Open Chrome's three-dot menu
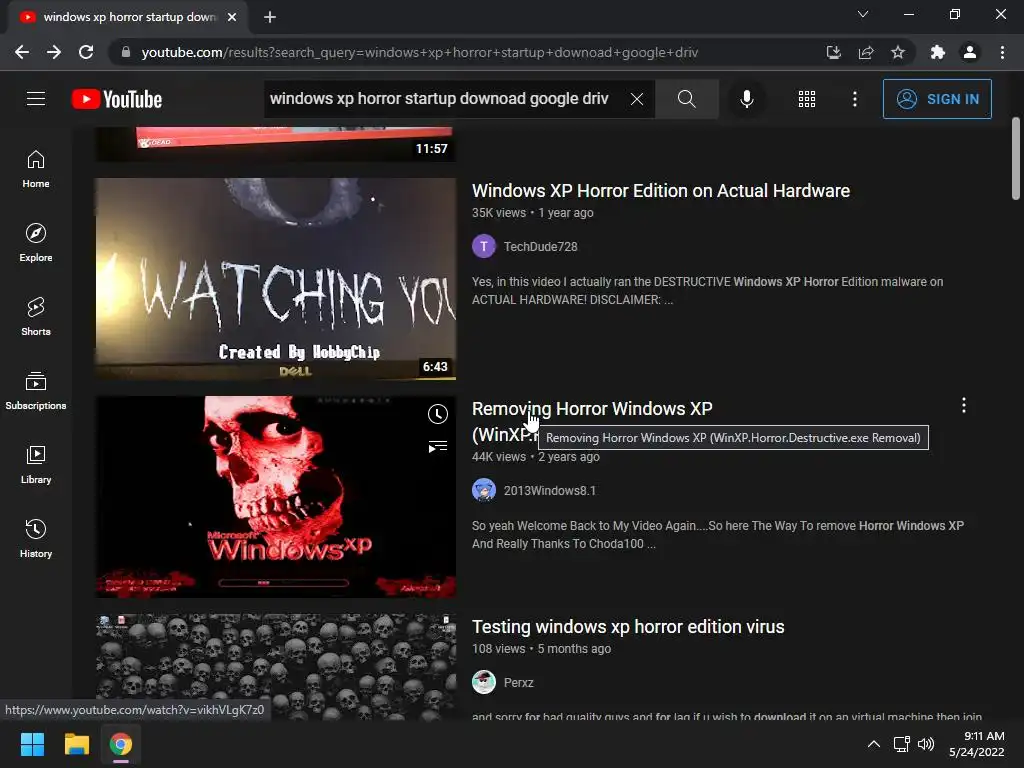The image size is (1024, 768). (1002, 52)
